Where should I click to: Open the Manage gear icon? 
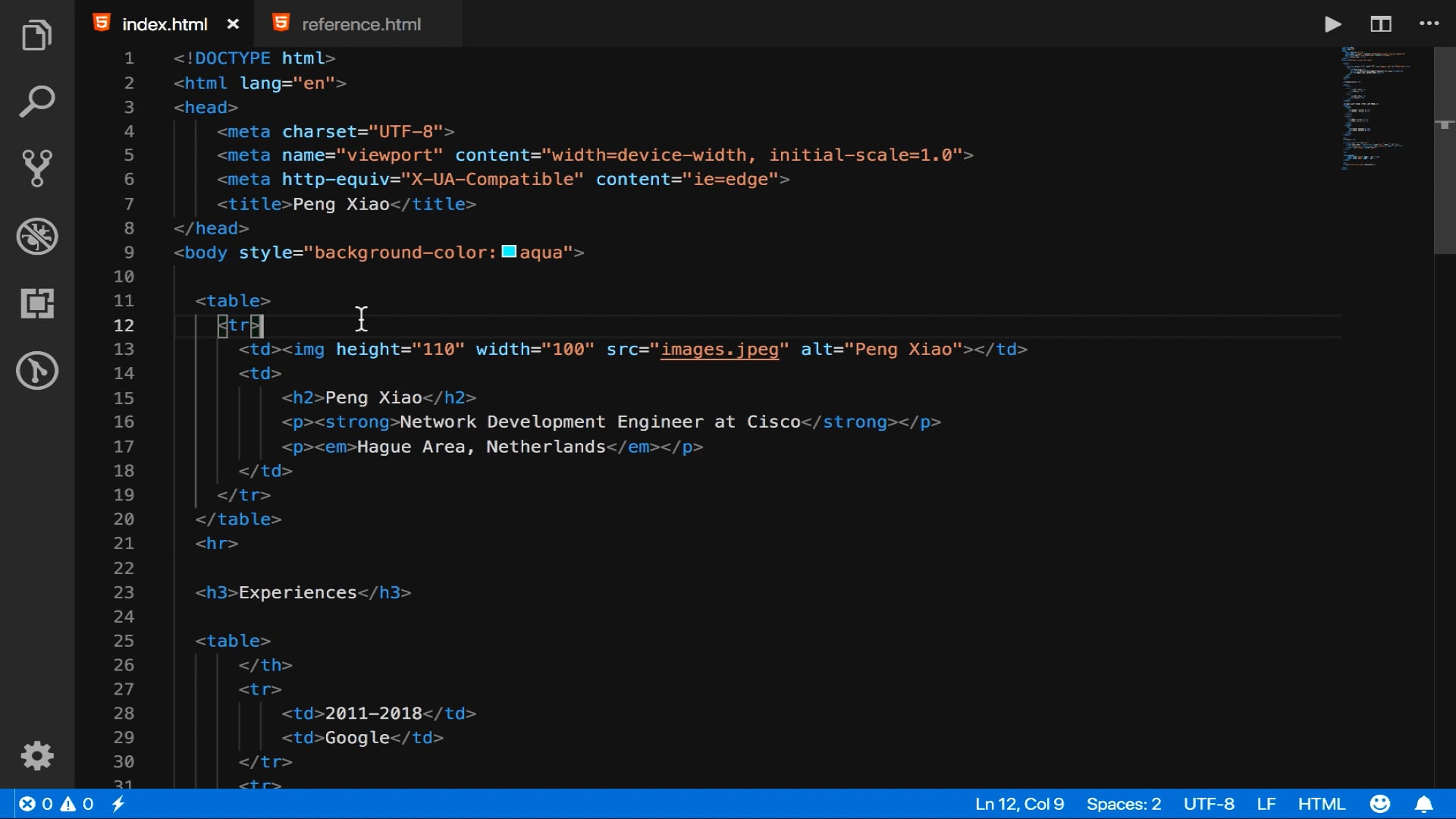pyautogui.click(x=36, y=755)
